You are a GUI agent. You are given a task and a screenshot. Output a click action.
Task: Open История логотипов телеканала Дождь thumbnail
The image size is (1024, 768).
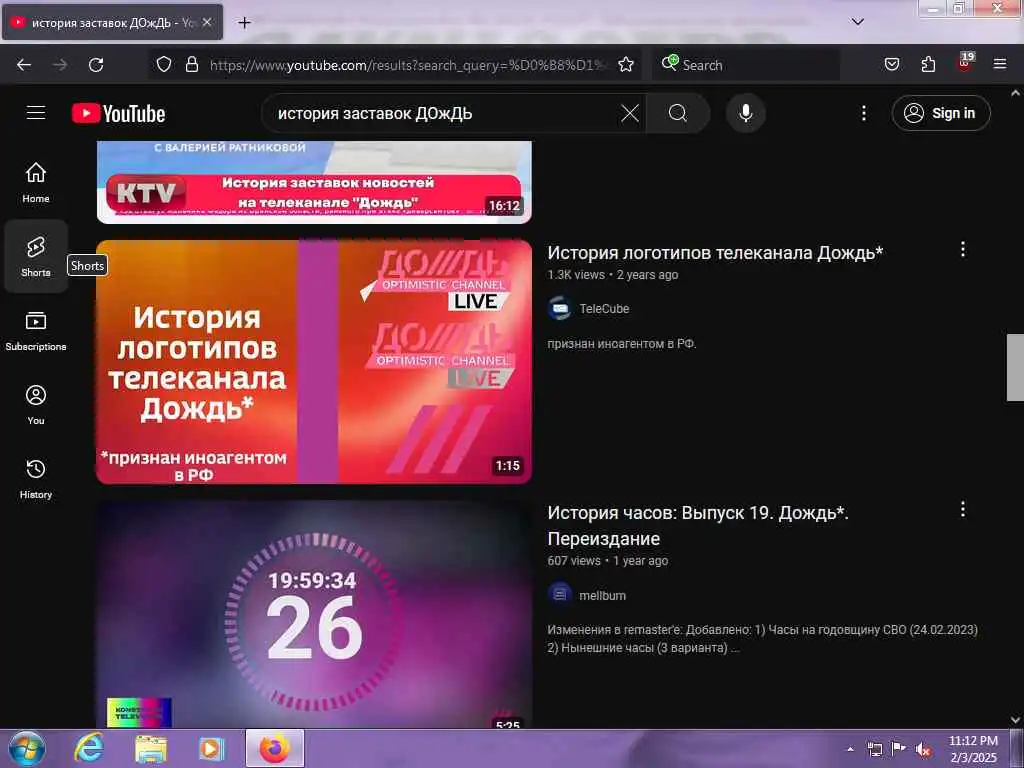(314, 362)
